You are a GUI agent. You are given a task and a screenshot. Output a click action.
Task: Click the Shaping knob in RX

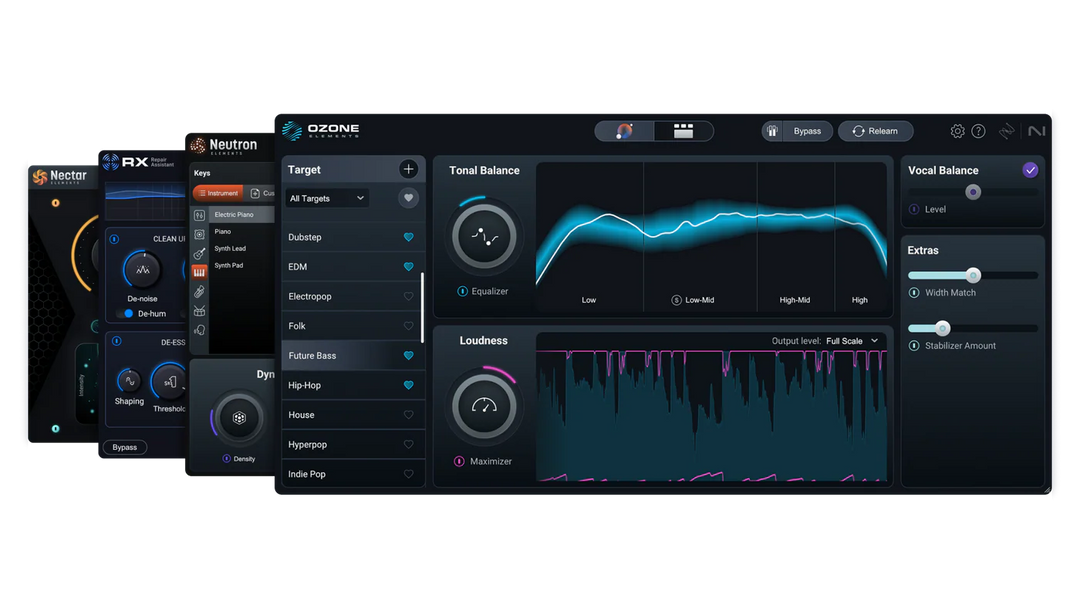129,381
